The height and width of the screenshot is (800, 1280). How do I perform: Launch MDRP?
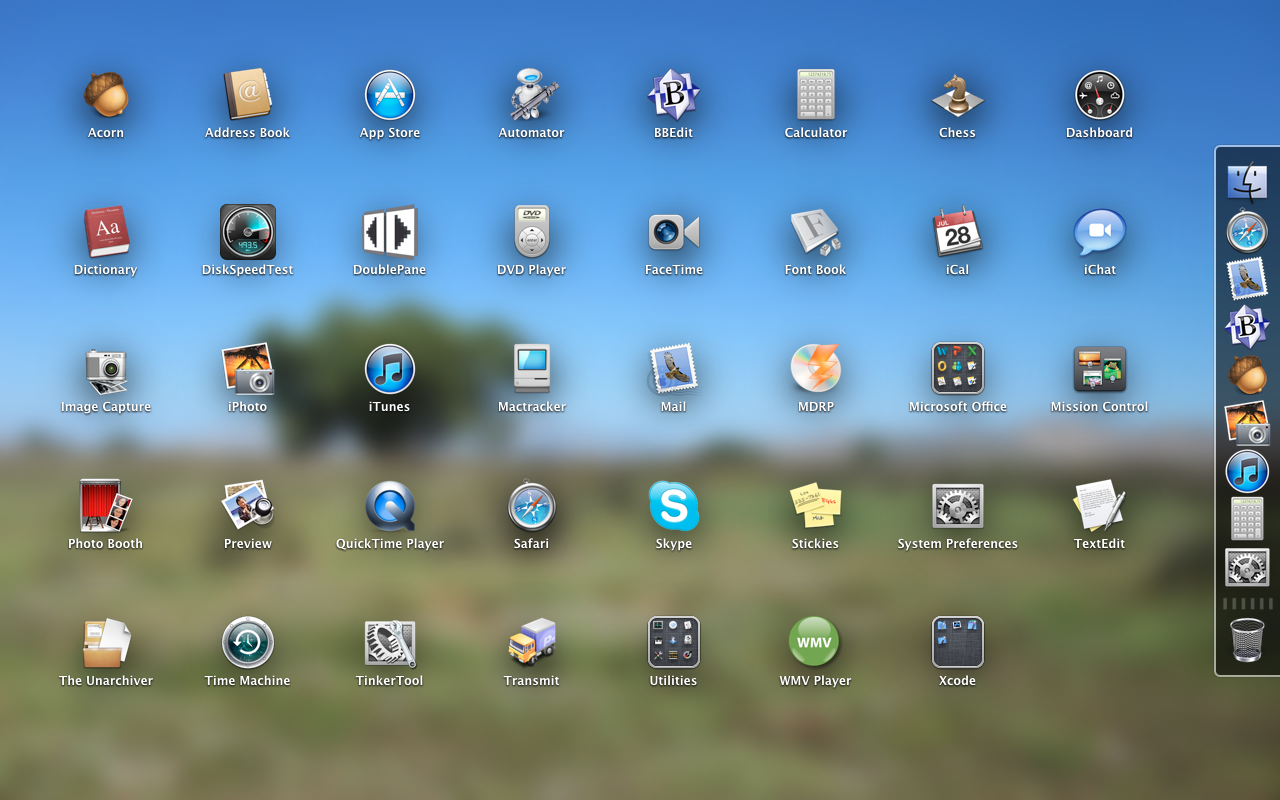(815, 369)
